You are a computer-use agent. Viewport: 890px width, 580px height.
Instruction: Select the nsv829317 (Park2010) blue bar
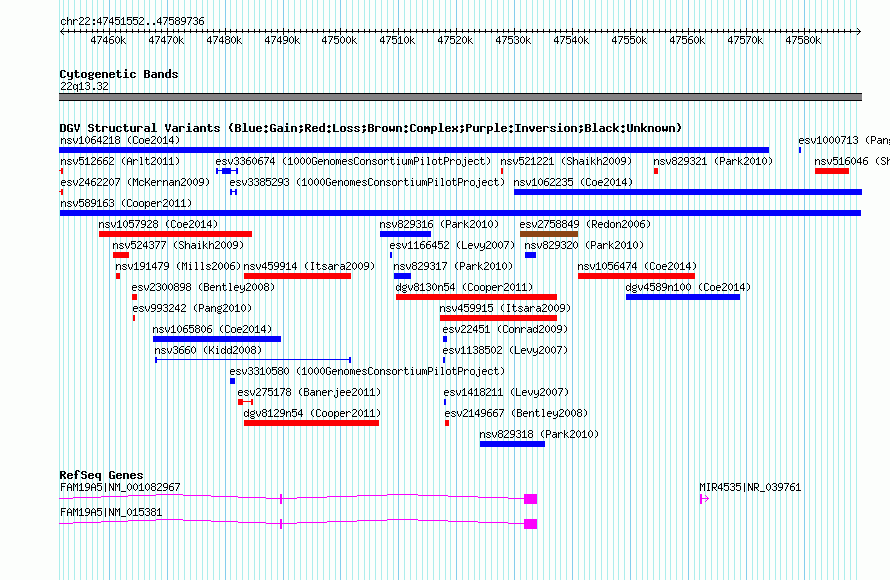(x=402, y=276)
